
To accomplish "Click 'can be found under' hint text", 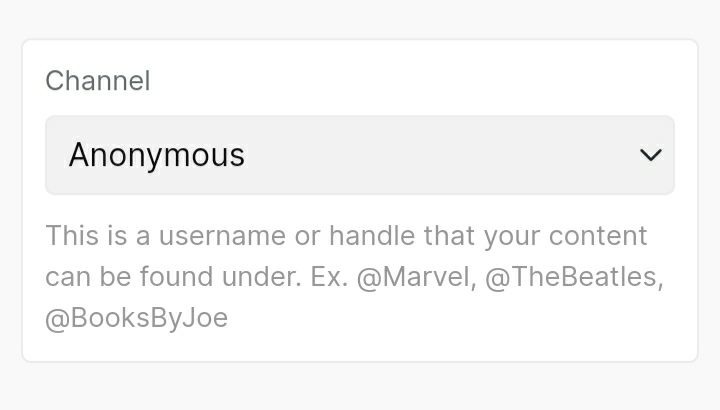I will (x=172, y=277).
